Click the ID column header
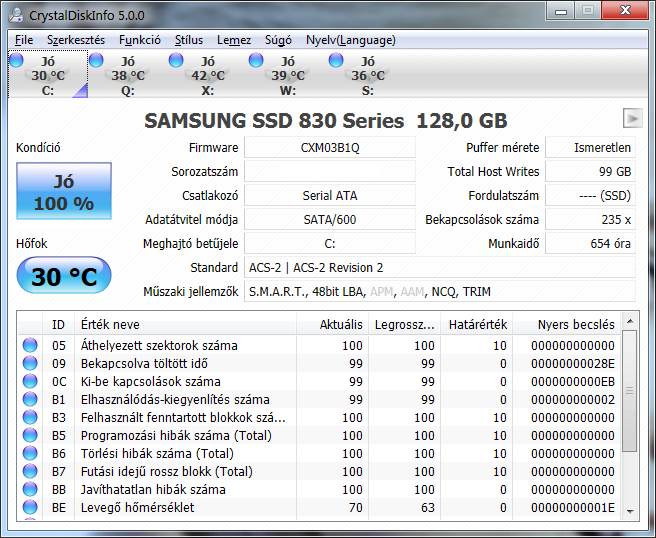 (59, 324)
